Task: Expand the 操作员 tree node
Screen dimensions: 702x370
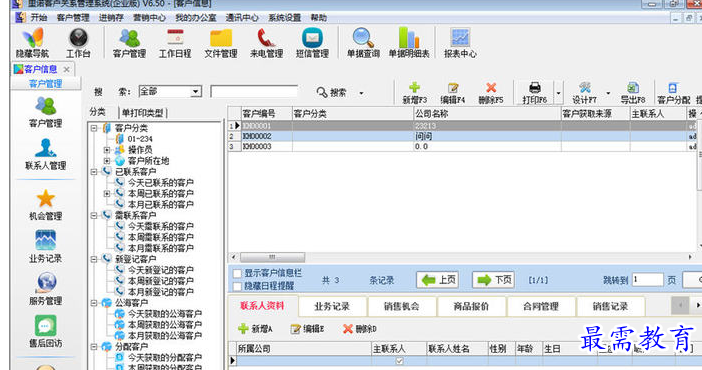Action: (107, 150)
